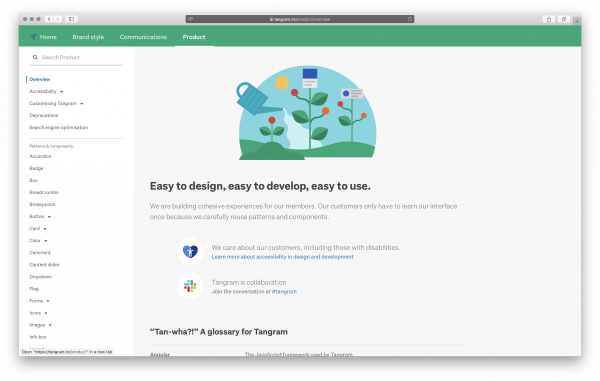Expand the Forms section arrow
Image resolution: width=600 pixels, height=381 pixels.
[x=48, y=301]
